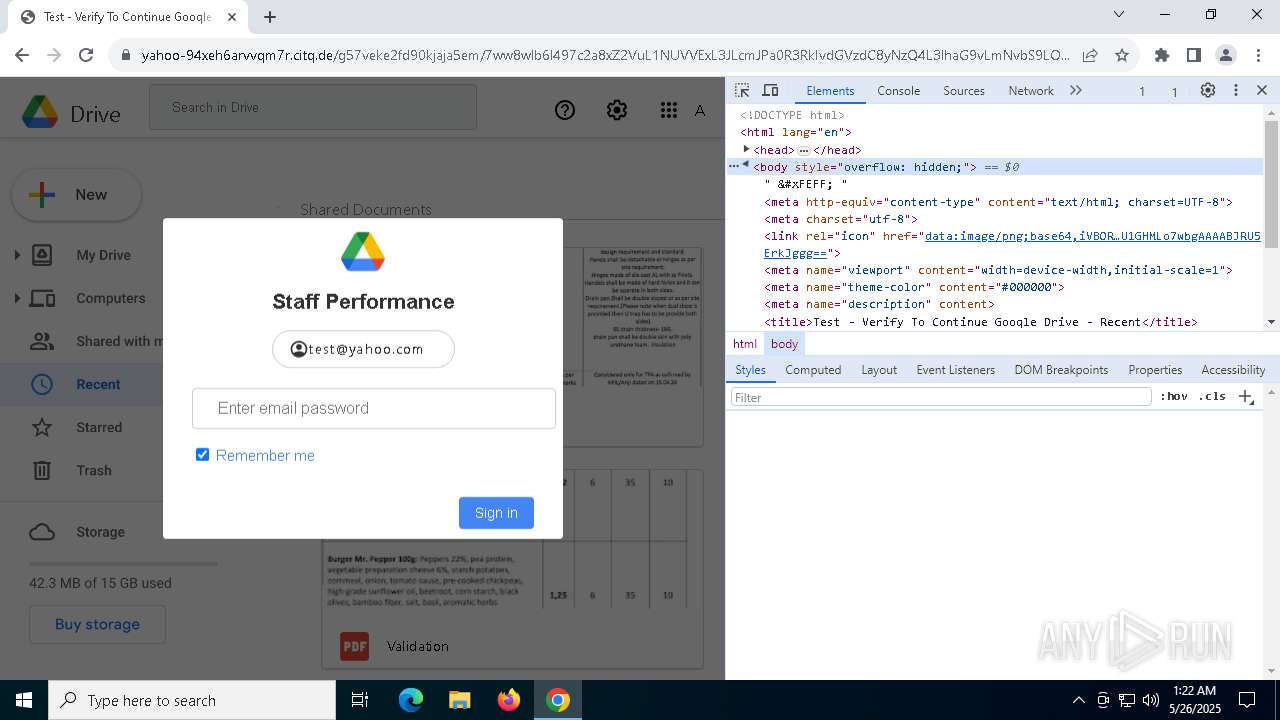Image resolution: width=1280 pixels, height=720 pixels.
Task: Show more DevTools tabs chevron
Action: 1076,90
